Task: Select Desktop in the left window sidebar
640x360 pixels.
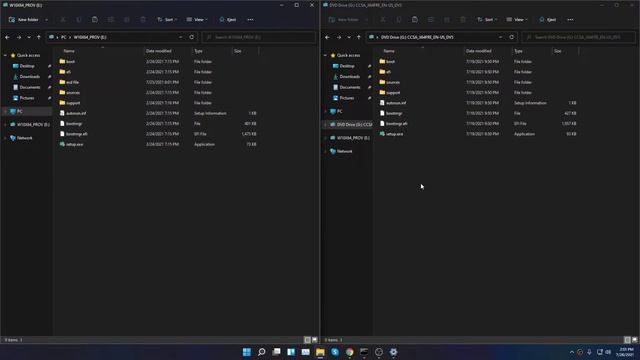Action: click(x=27, y=66)
